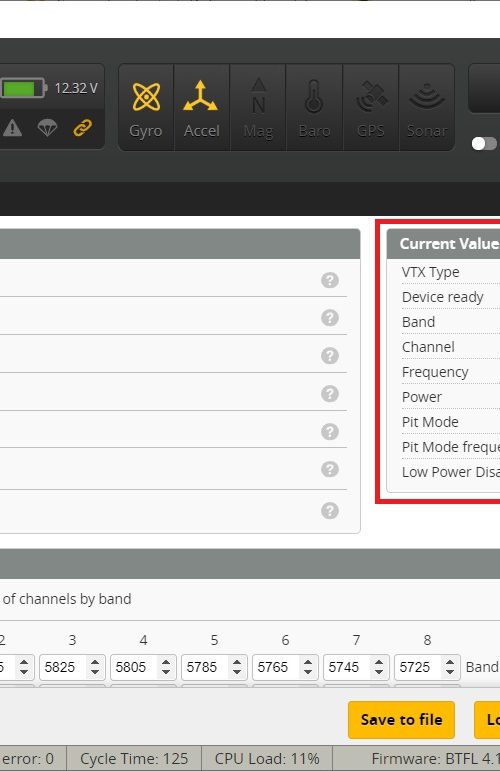Click the Accel sensor icon
Viewport: 500px width, 771px height.
(x=201, y=108)
